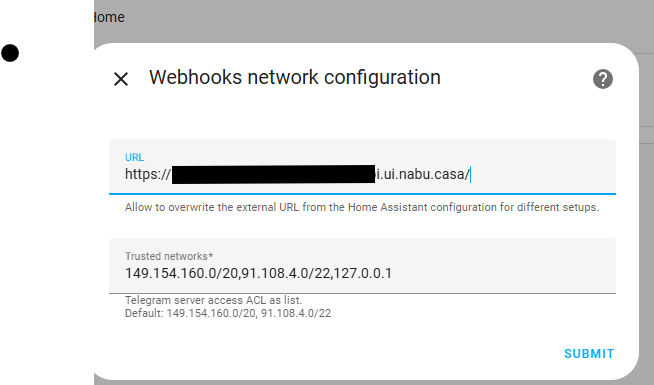Focus the Trusted networks input field
Image resolution: width=654 pixels, height=385 pixels.
[362, 266]
